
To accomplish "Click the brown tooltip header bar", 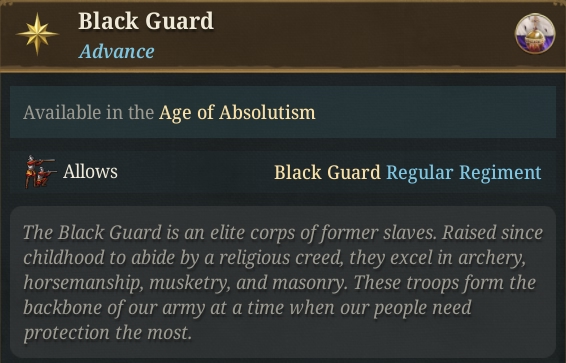I will coord(283,35).
